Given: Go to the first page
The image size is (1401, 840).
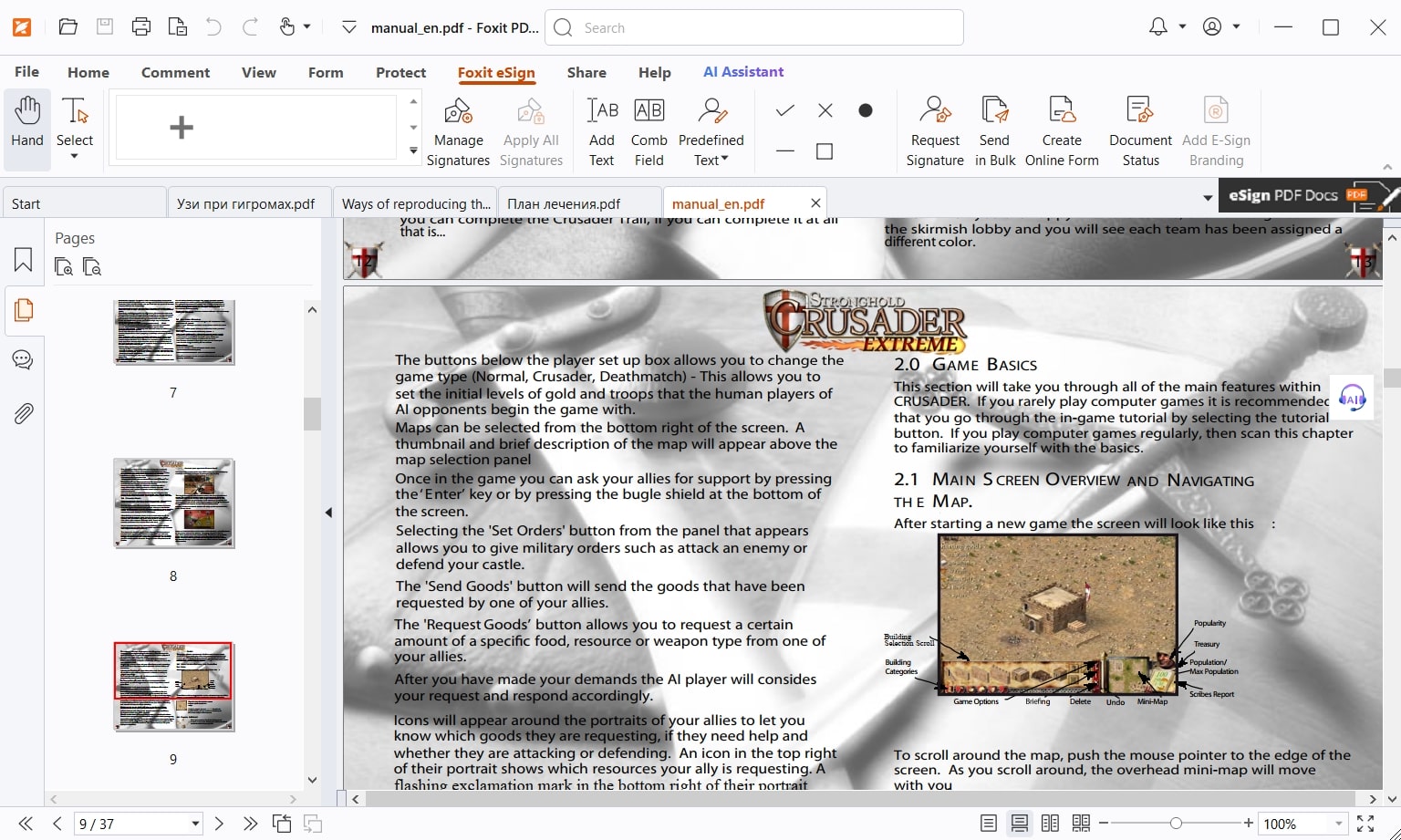Looking at the screenshot, I should [x=26, y=824].
